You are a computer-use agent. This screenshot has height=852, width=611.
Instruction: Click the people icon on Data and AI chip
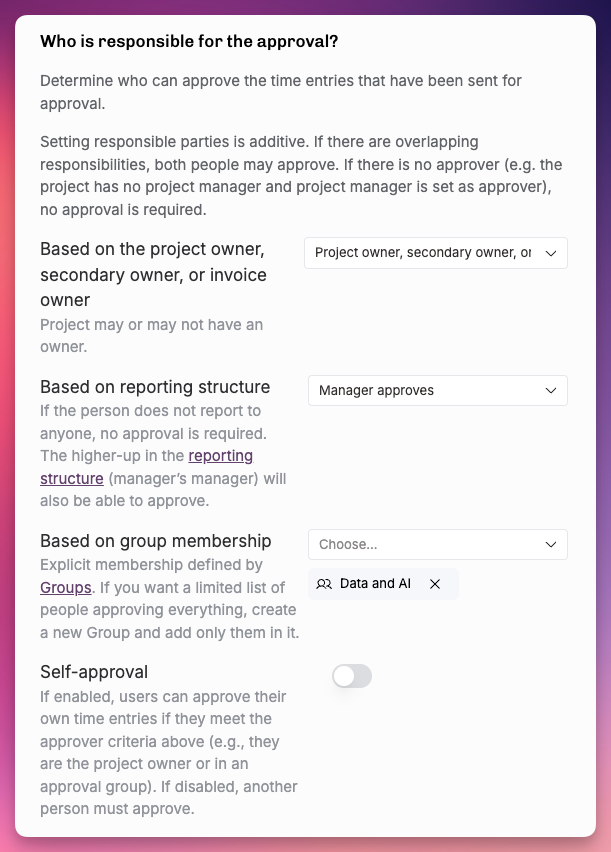(x=324, y=584)
